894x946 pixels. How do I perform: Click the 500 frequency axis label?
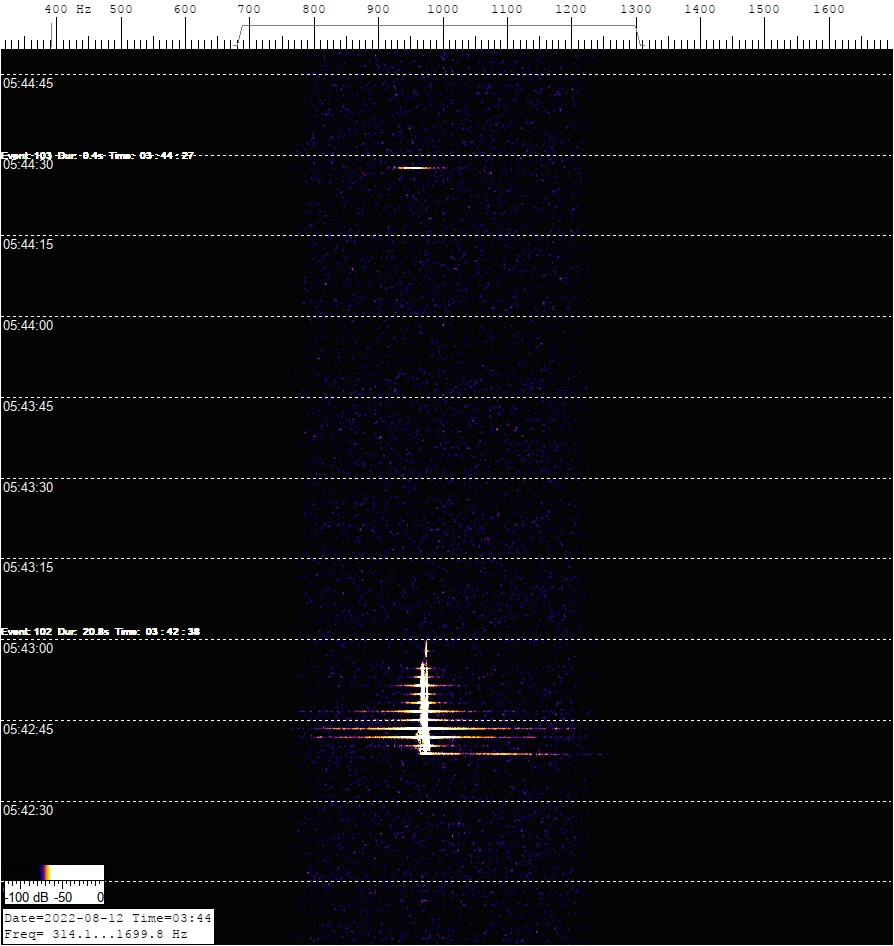121,9
